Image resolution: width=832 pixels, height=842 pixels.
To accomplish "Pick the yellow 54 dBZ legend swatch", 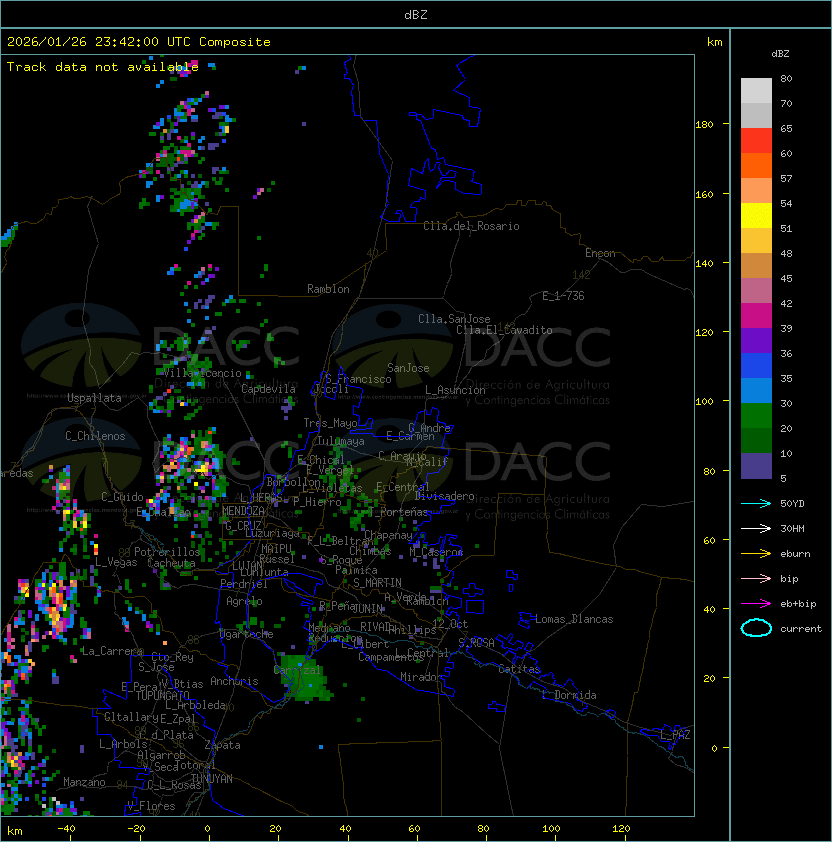I will coord(756,216).
